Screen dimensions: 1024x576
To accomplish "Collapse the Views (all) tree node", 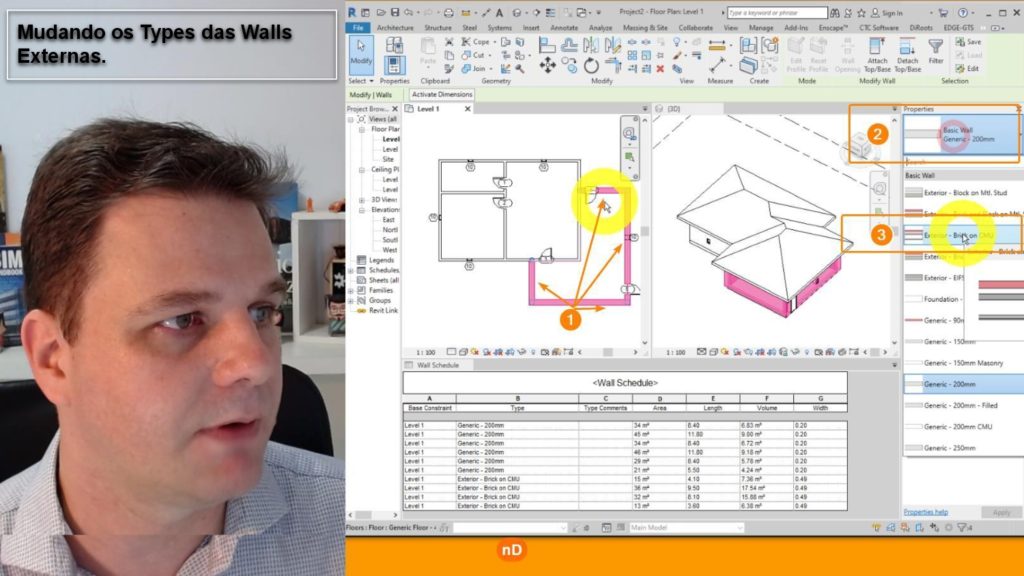I will tap(351, 119).
